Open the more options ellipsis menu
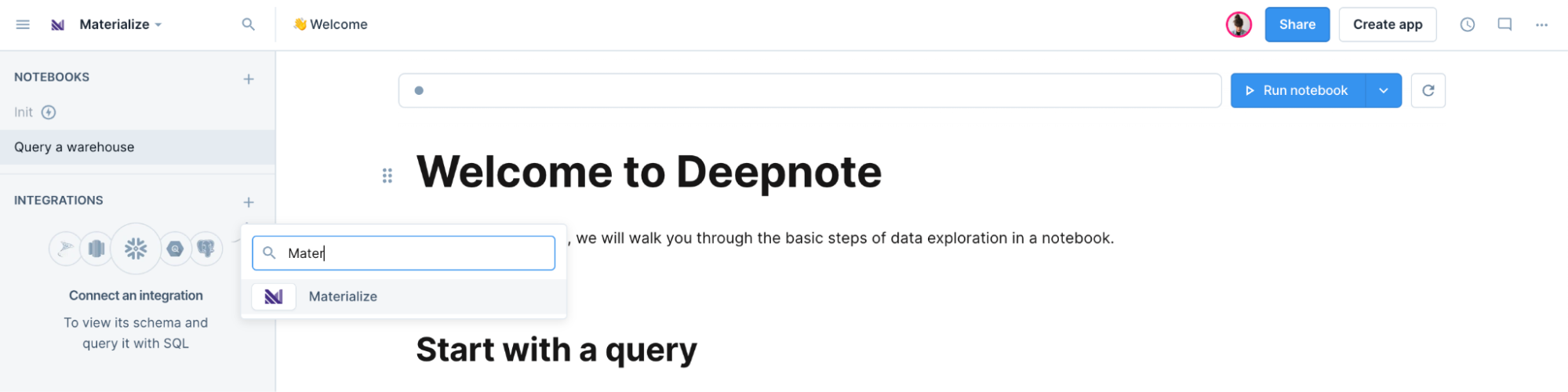This screenshot has height=392, width=1568. click(x=1542, y=24)
